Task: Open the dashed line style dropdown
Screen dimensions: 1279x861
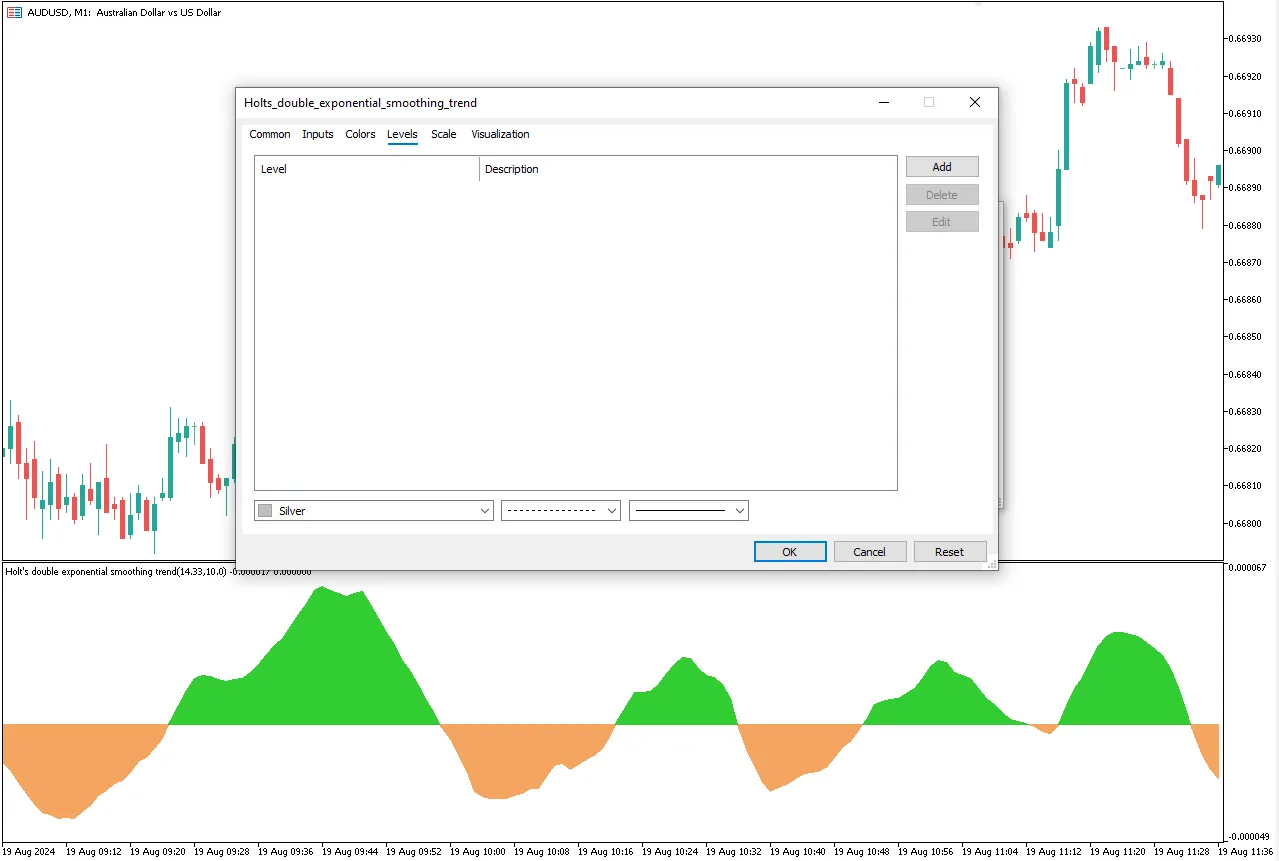Action: pyautogui.click(x=560, y=511)
